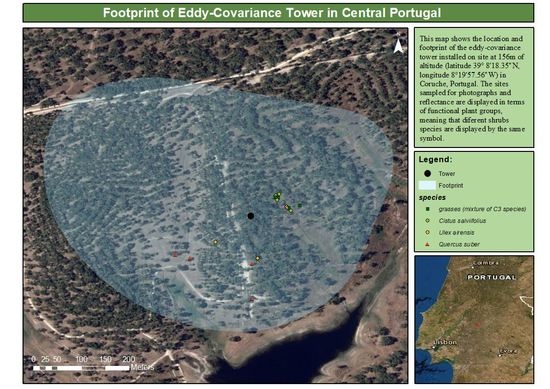Click the north arrow on the map
550x389 pixels.
tap(398, 46)
